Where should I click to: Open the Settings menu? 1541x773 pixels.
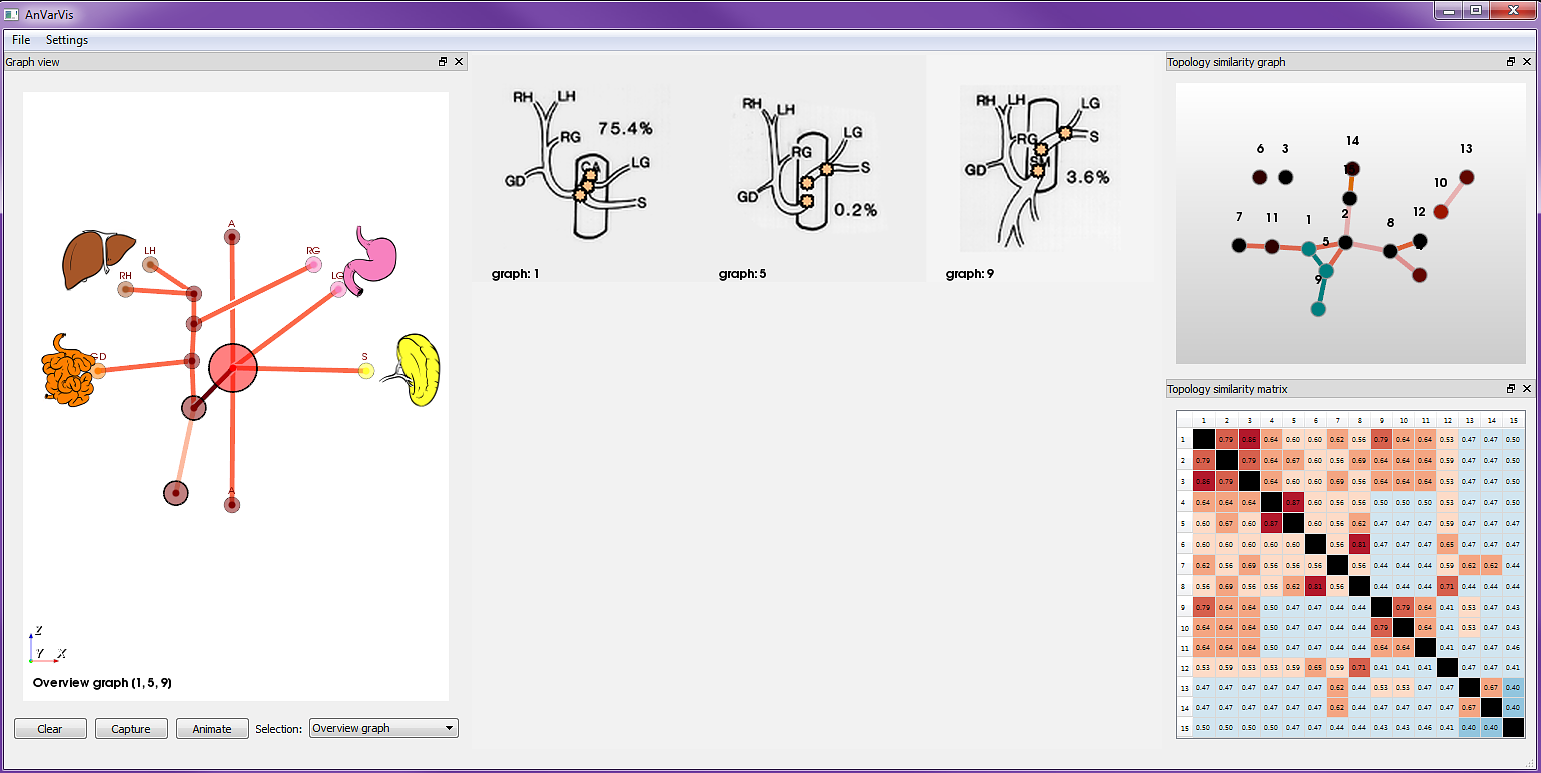click(x=67, y=40)
